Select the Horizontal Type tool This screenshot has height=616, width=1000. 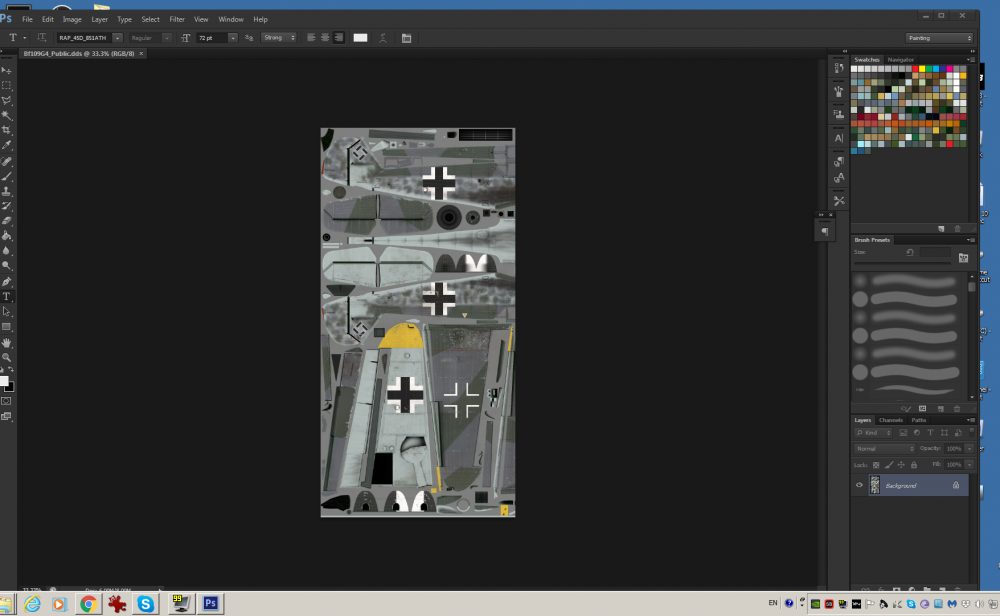point(7,296)
